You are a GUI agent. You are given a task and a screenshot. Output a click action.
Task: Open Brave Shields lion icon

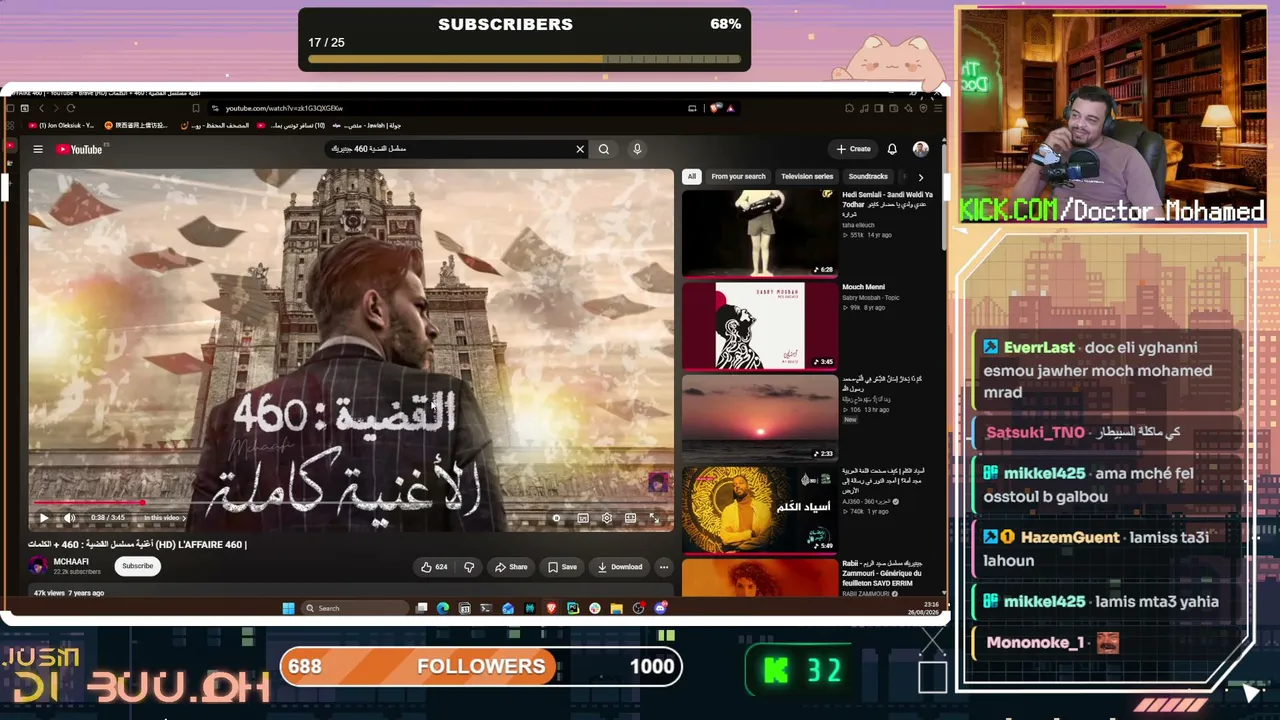click(716, 108)
